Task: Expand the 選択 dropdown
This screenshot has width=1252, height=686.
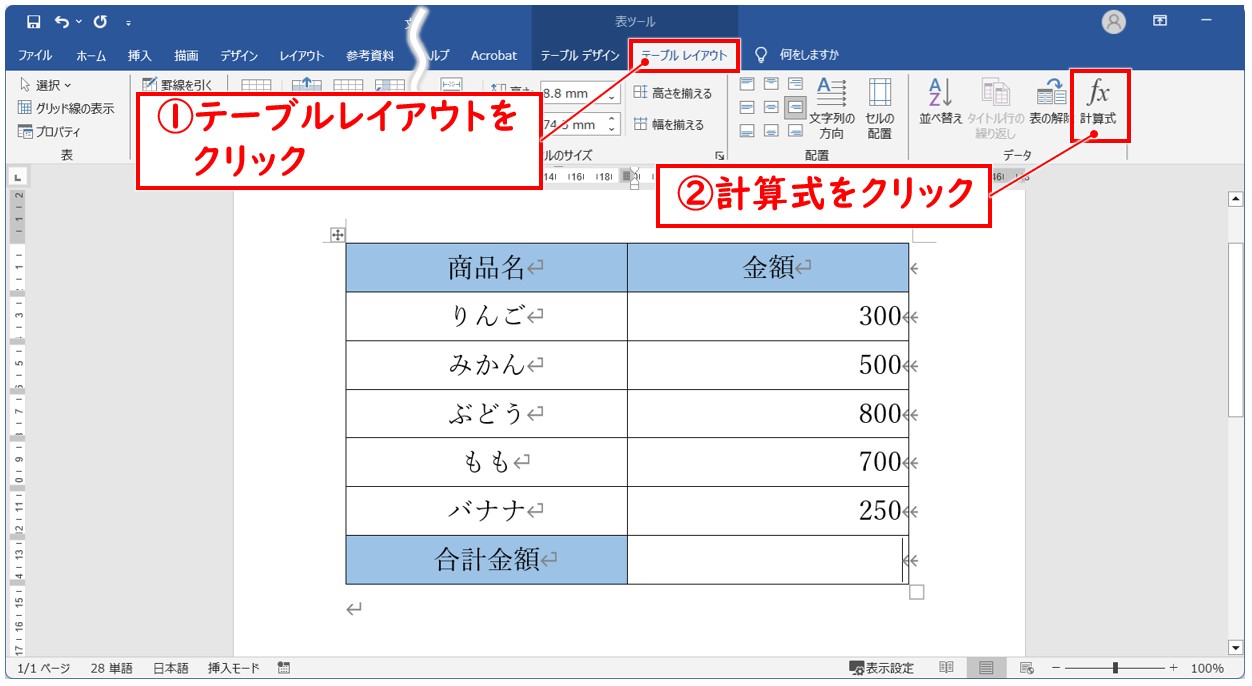Action: pyautogui.click(x=46, y=85)
